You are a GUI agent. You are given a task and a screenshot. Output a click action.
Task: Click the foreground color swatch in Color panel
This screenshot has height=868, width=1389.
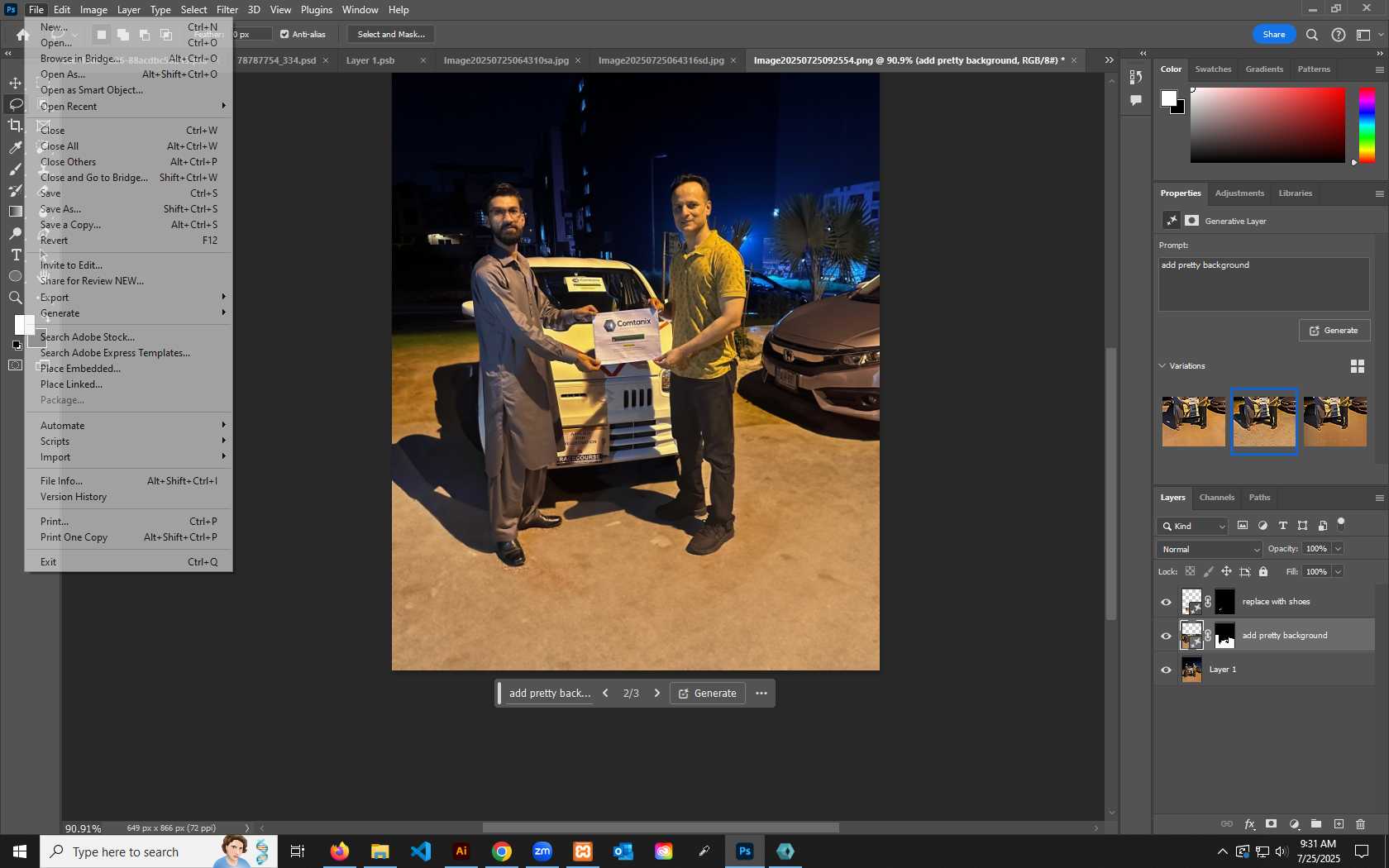point(1168,98)
